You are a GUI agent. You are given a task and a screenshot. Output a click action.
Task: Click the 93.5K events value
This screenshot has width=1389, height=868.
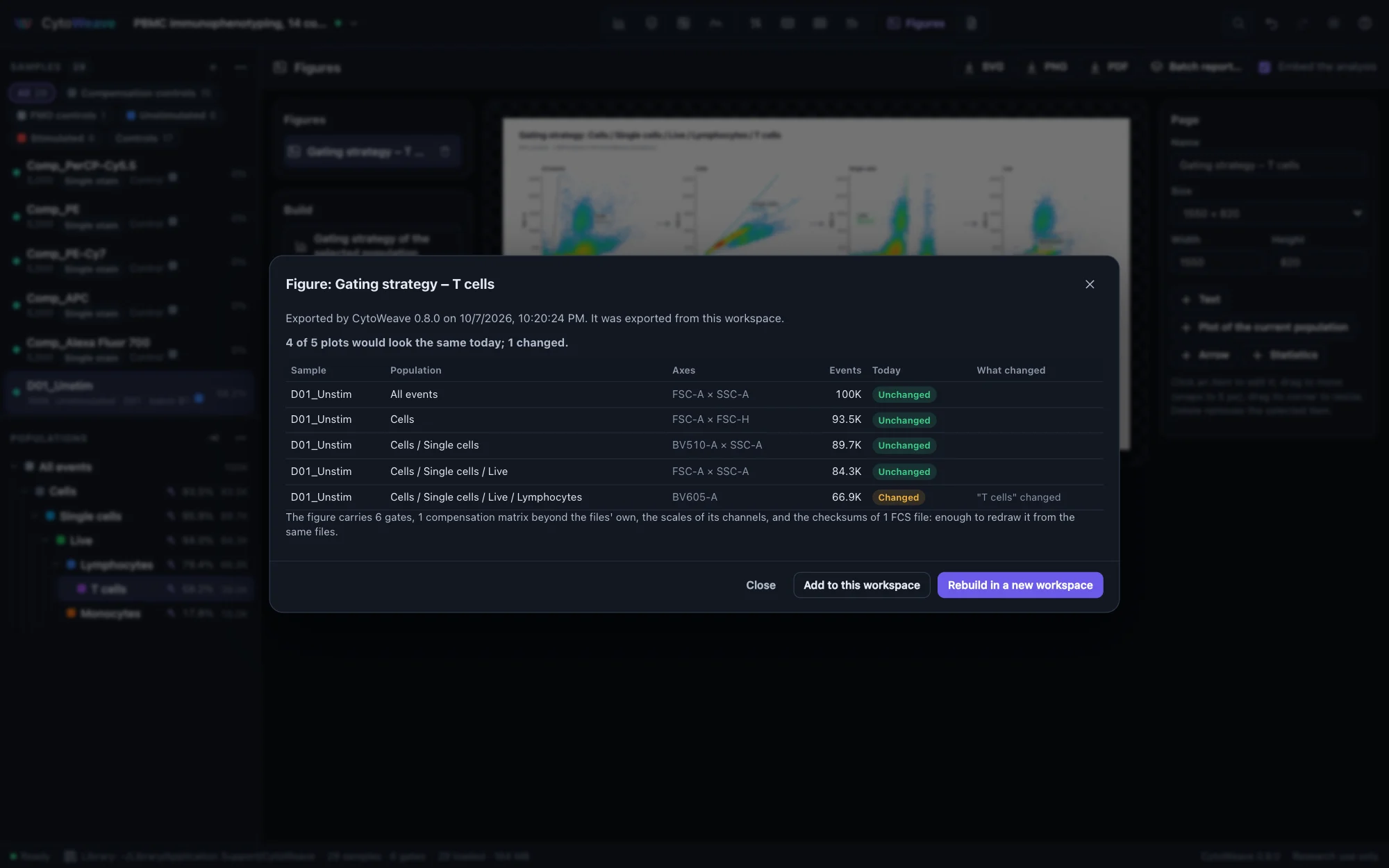coord(847,419)
